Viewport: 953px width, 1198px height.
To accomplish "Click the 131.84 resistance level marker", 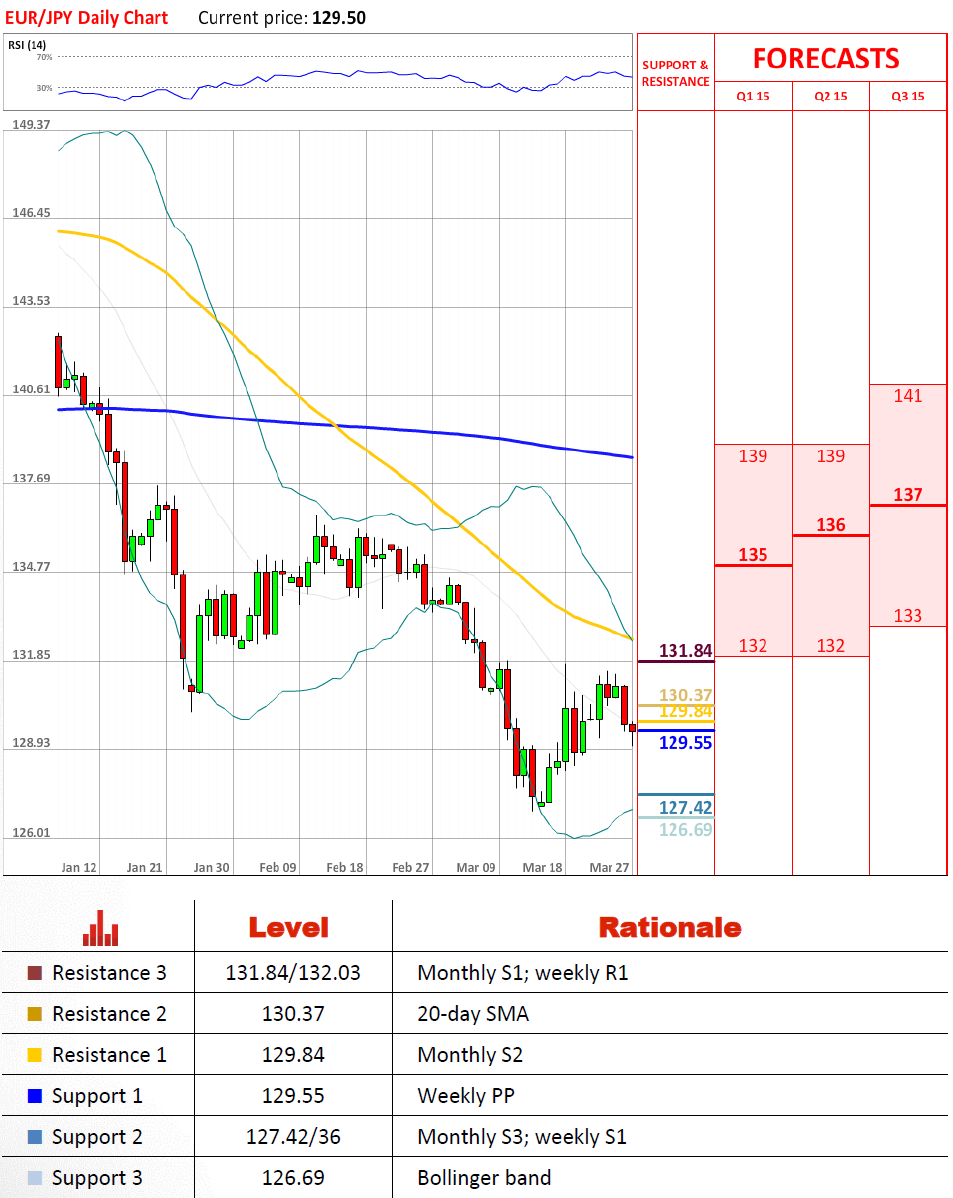I will click(686, 651).
